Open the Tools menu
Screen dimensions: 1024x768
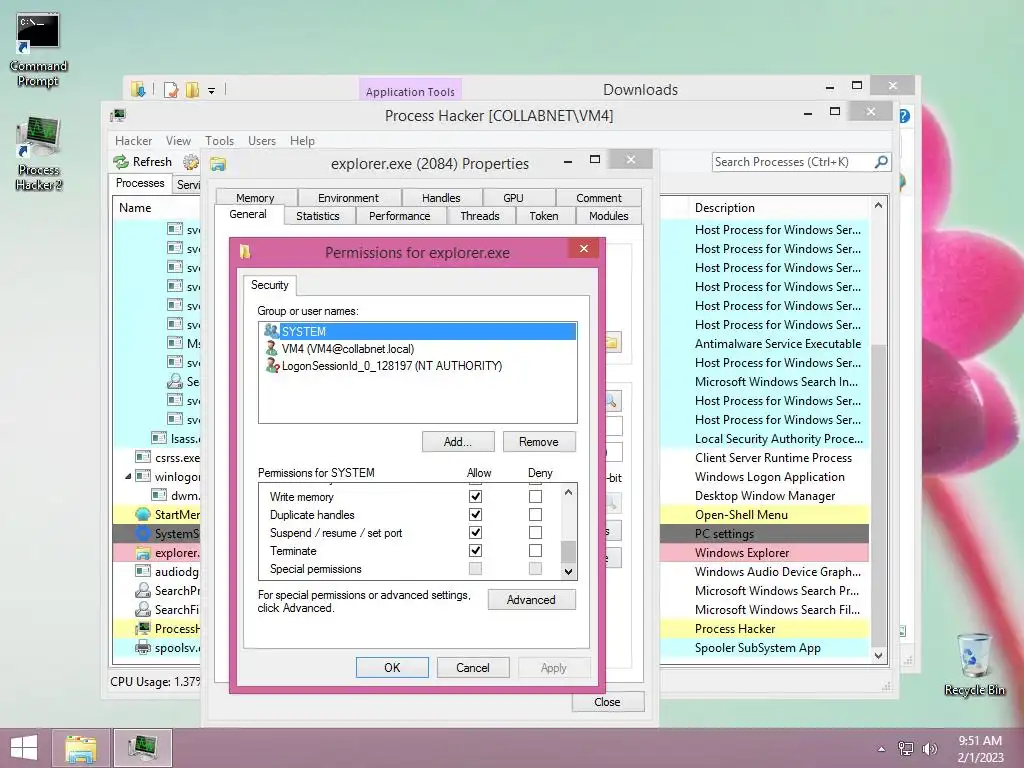(219, 140)
